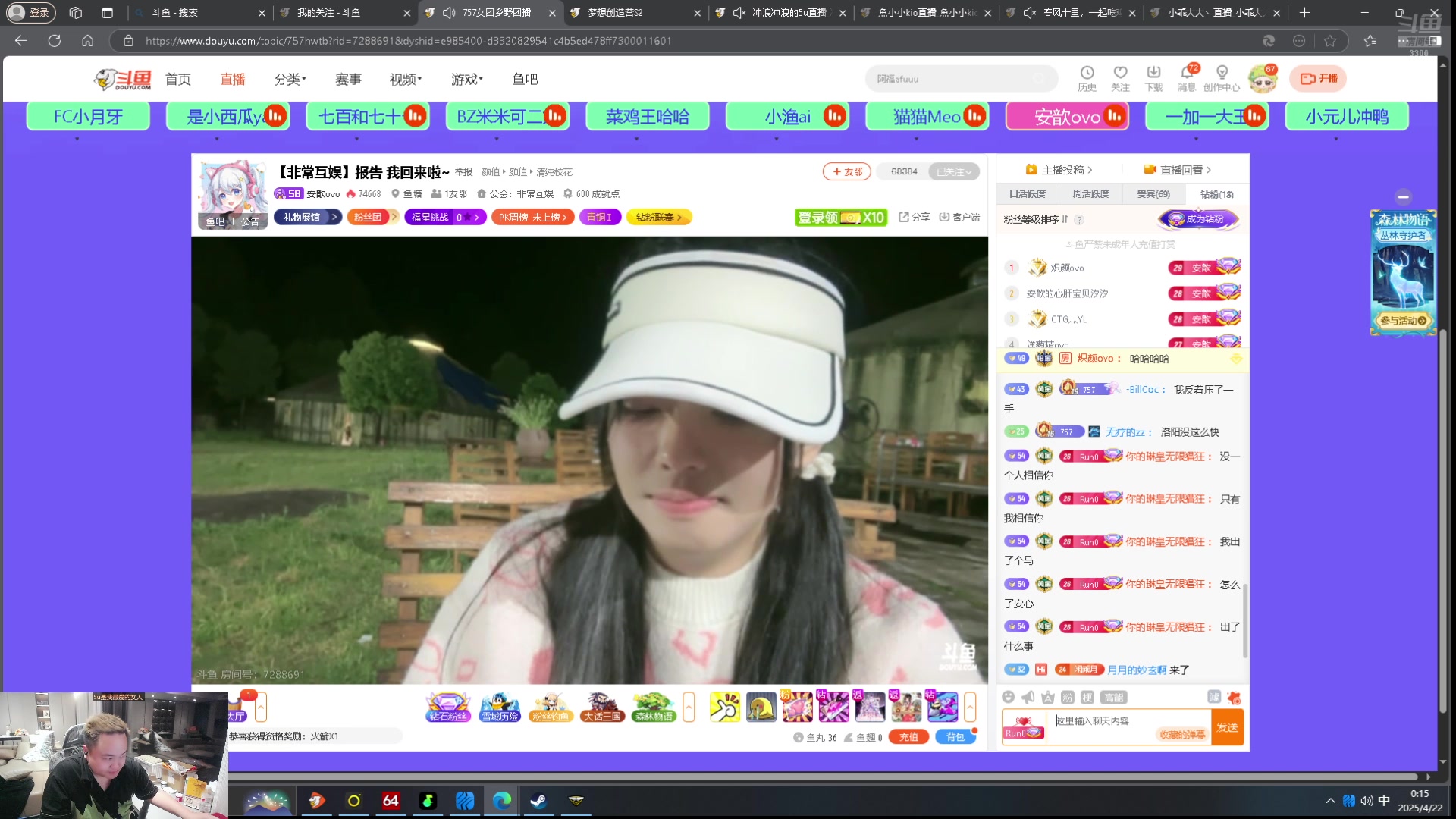Image resolution: width=1456 pixels, height=819 pixels.
Task: Select the 大话三国 game icon
Action: tap(602, 707)
